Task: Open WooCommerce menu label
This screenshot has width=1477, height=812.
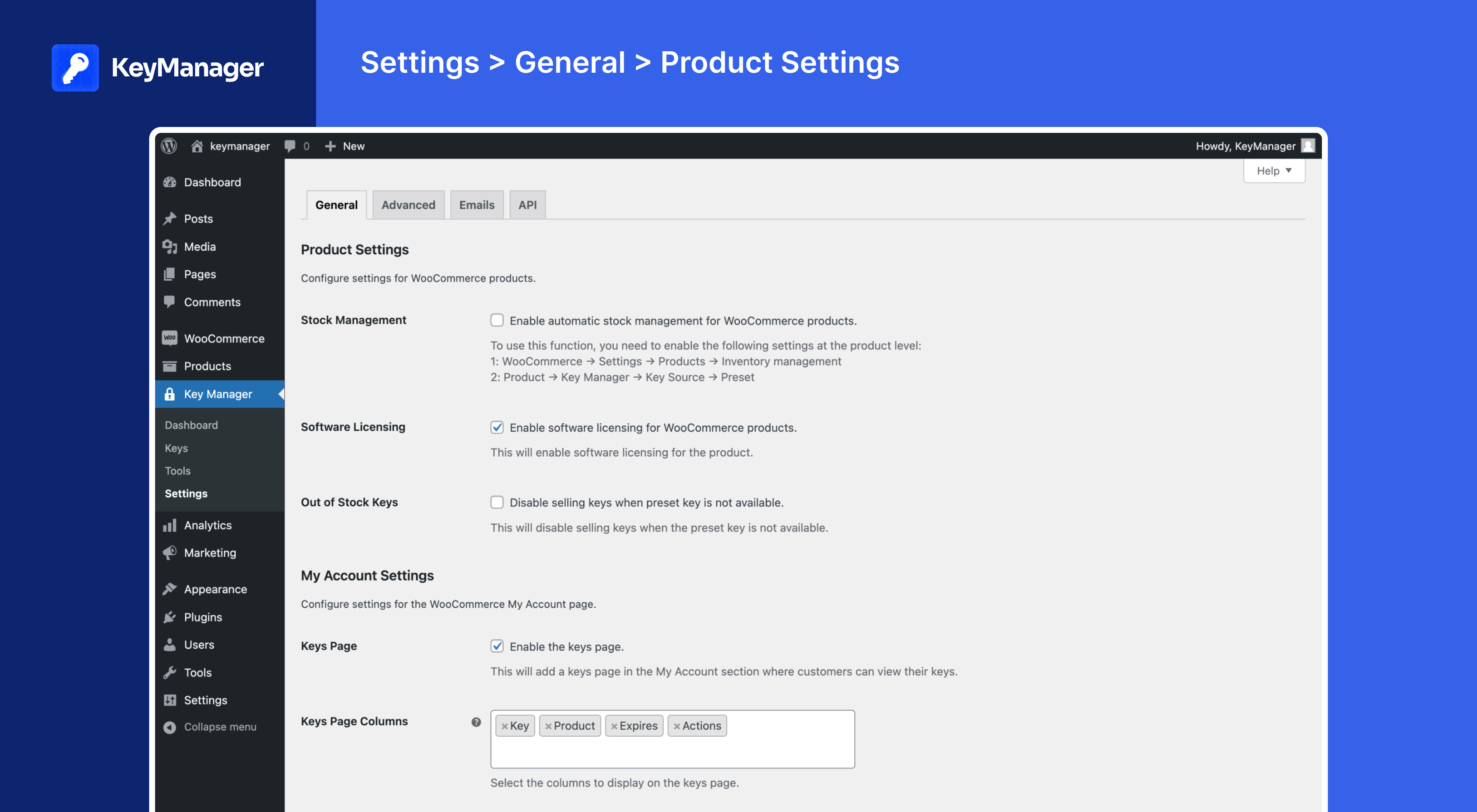Action: point(224,339)
